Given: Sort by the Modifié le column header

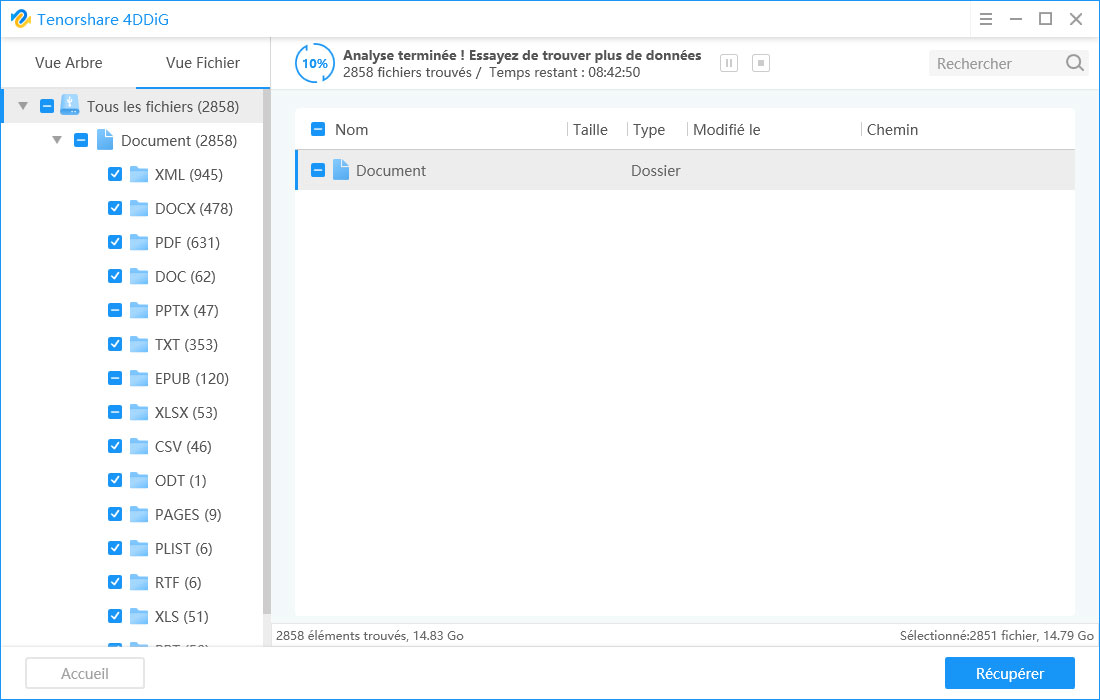Looking at the screenshot, I should click(x=727, y=130).
